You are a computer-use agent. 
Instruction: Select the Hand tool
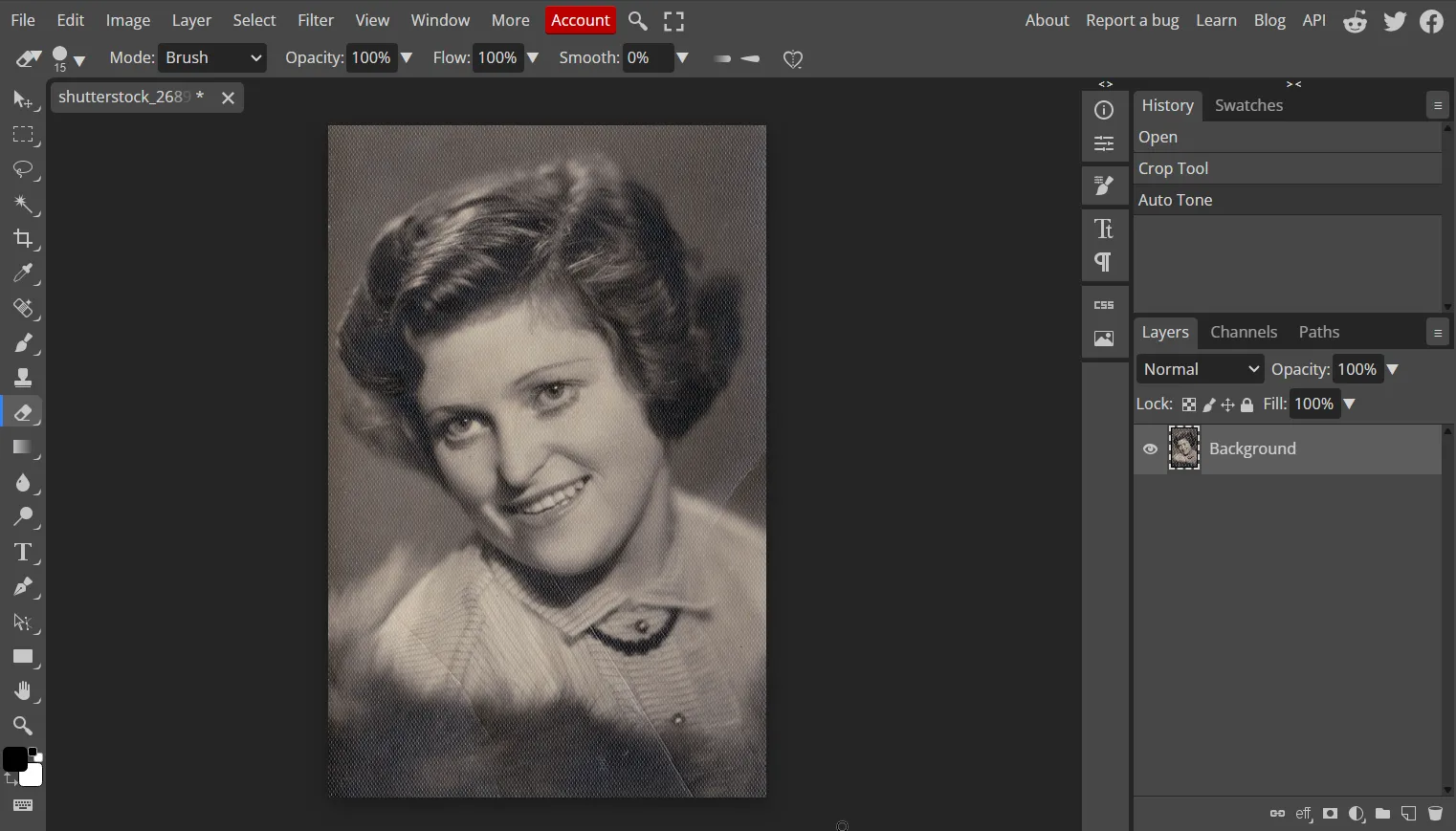24,691
